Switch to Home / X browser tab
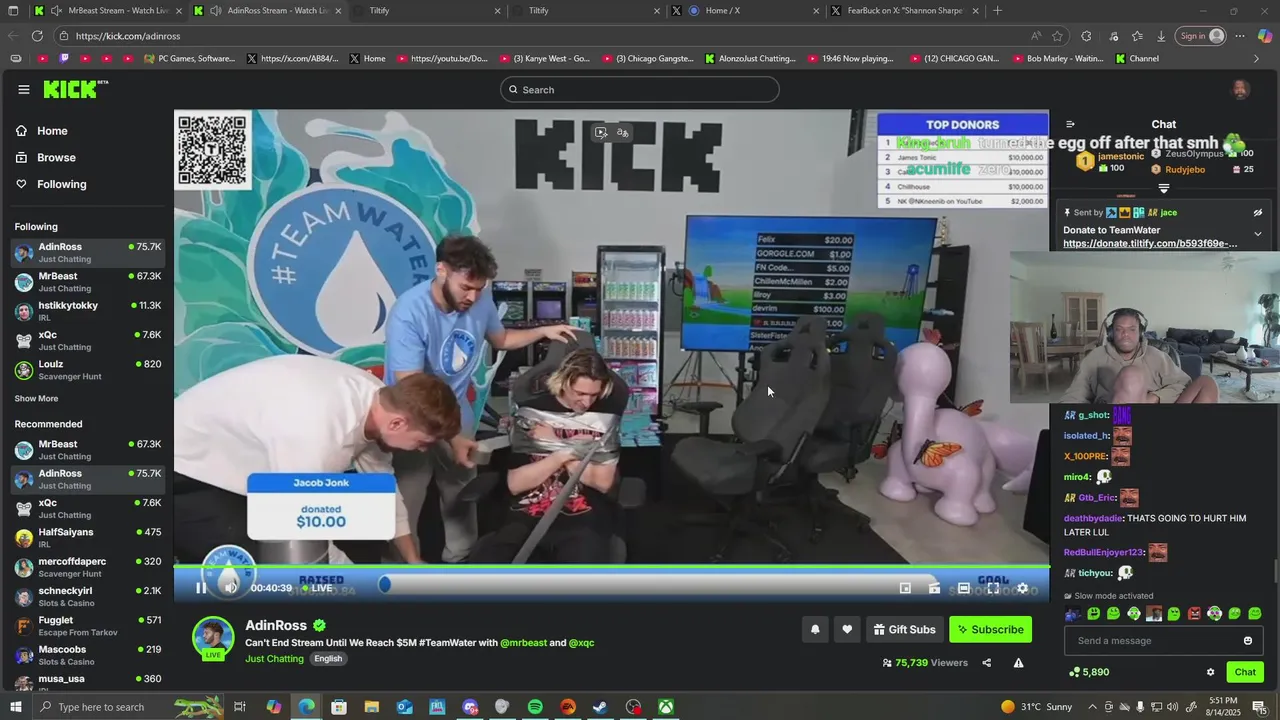 [746, 11]
